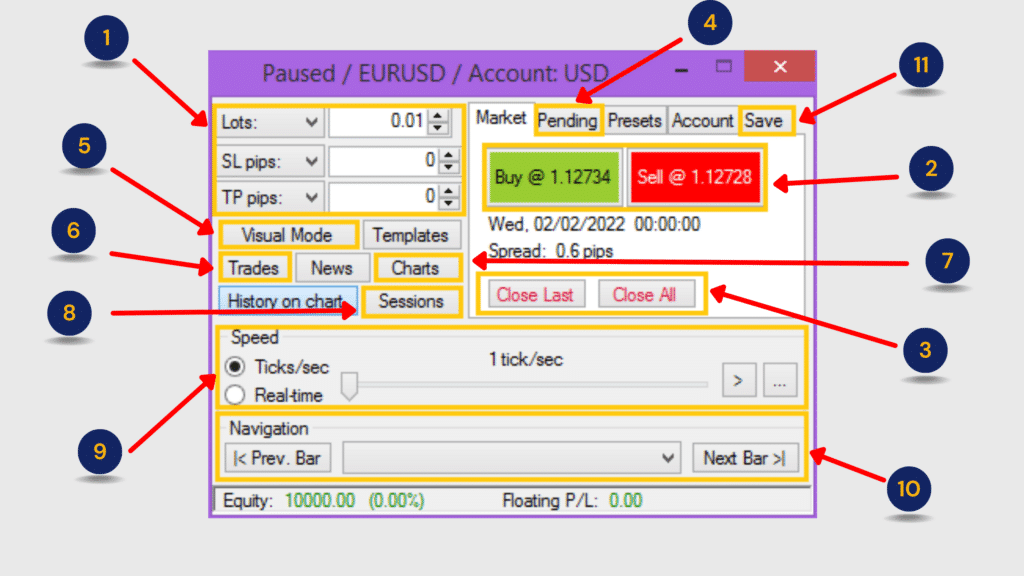The image size is (1024, 576).
Task: Close the last trade
Action: tap(534, 294)
